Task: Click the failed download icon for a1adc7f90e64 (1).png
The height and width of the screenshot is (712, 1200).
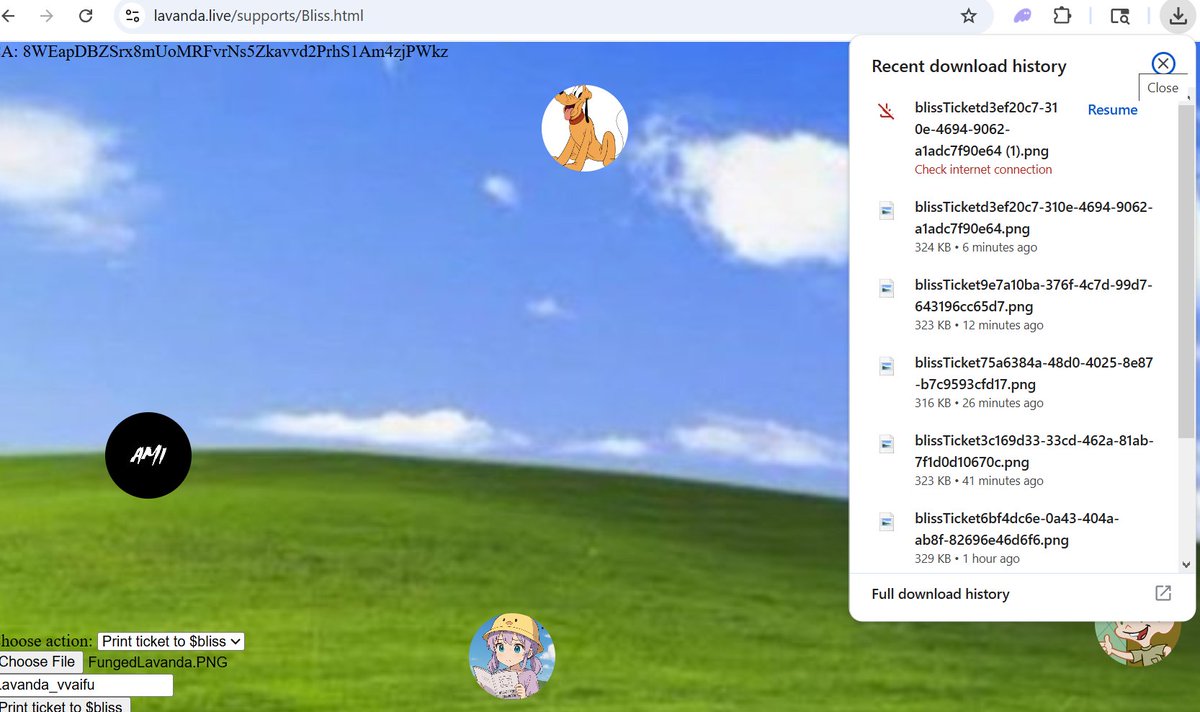Action: (886, 111)
